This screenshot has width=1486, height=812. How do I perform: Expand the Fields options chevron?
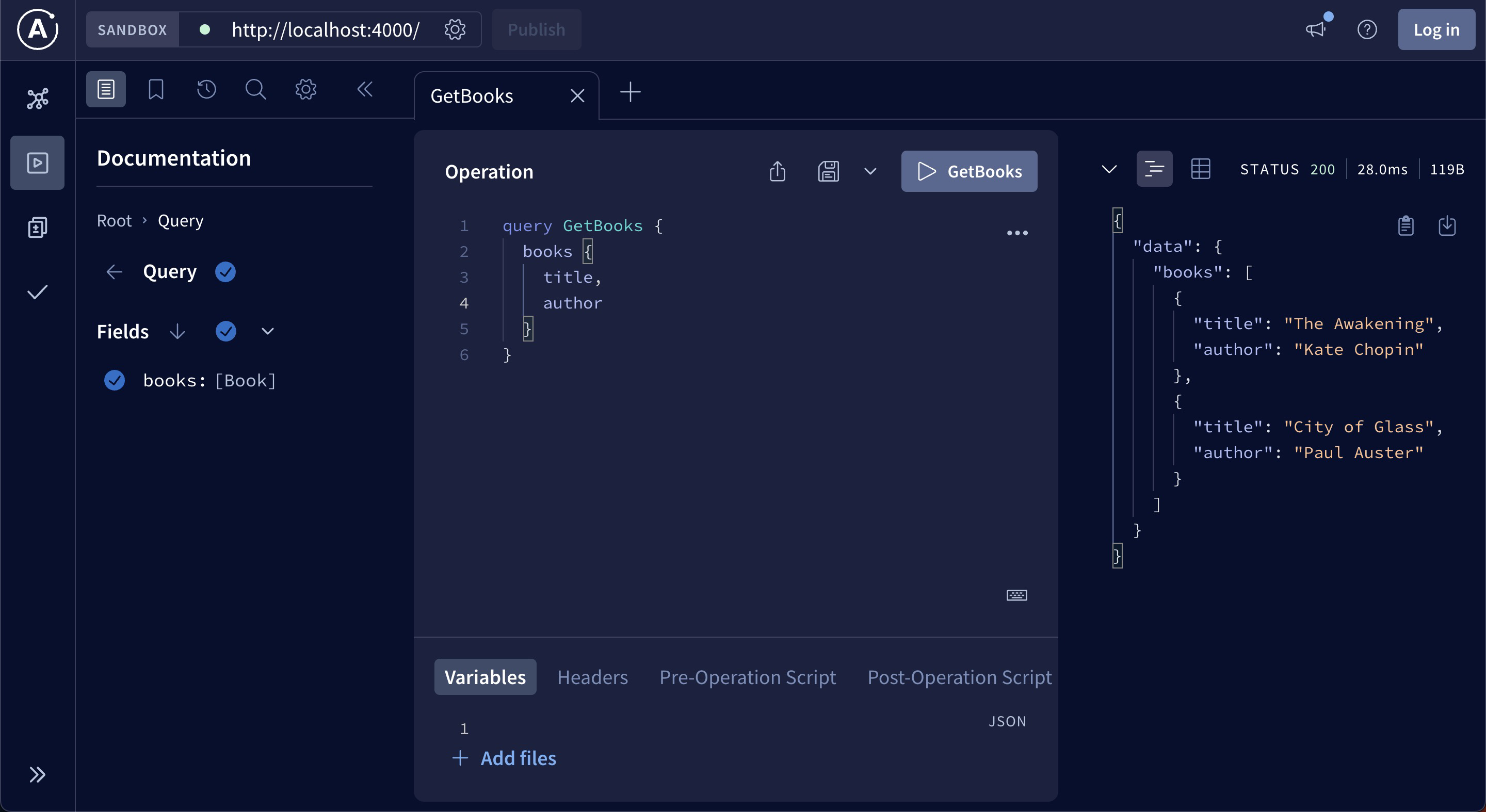(x=268, y=331)
